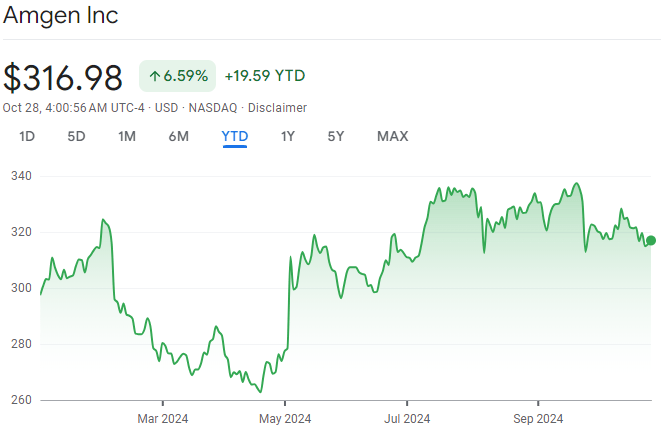
Task: Click the Sep 2024 axis label
Action: [538, 419]
